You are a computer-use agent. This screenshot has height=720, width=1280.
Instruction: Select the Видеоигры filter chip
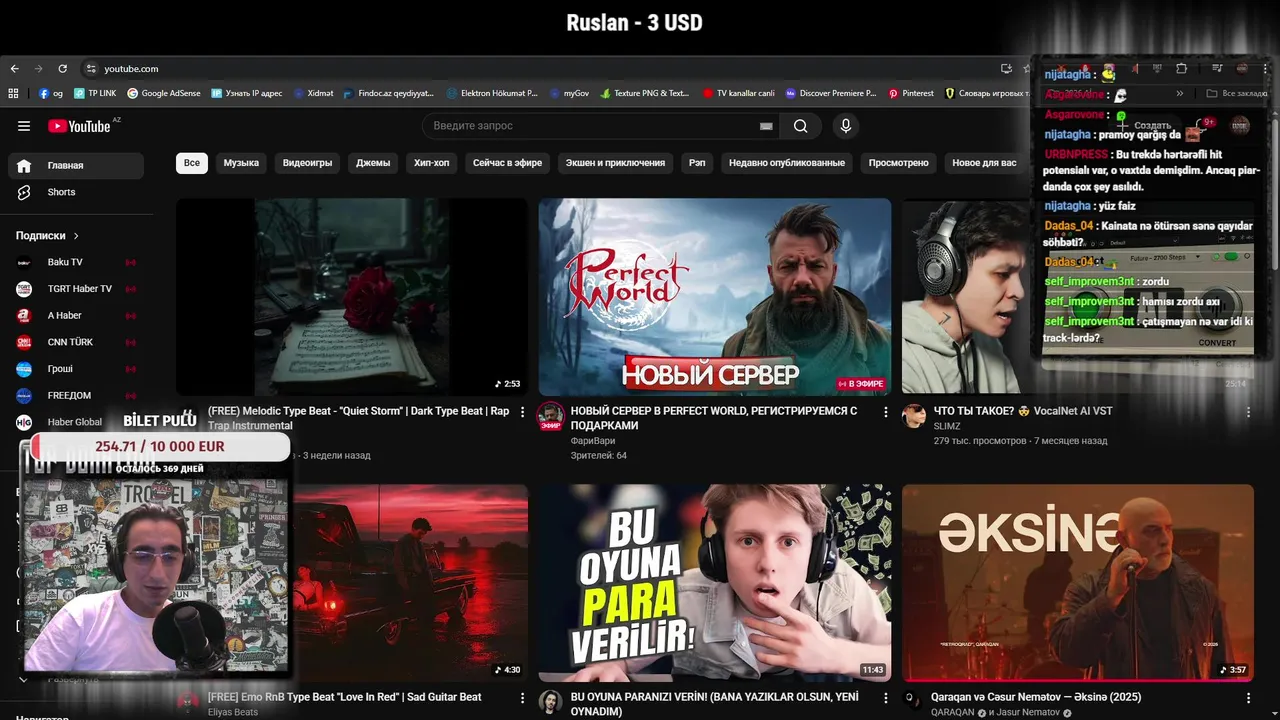click(307, 163)
